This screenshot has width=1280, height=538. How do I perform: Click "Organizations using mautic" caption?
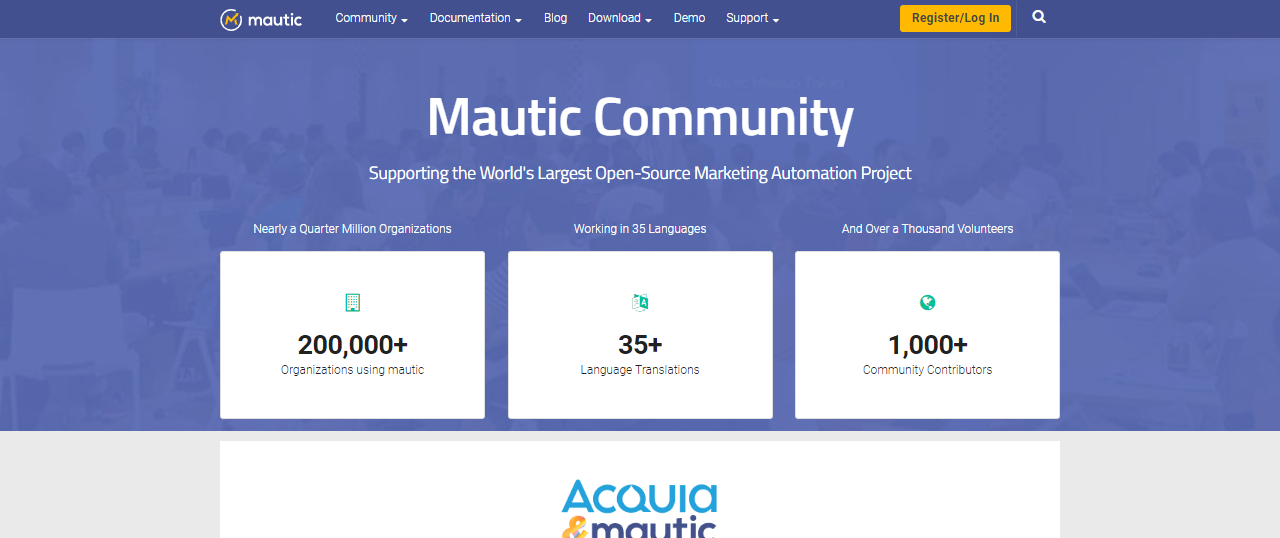352,370
